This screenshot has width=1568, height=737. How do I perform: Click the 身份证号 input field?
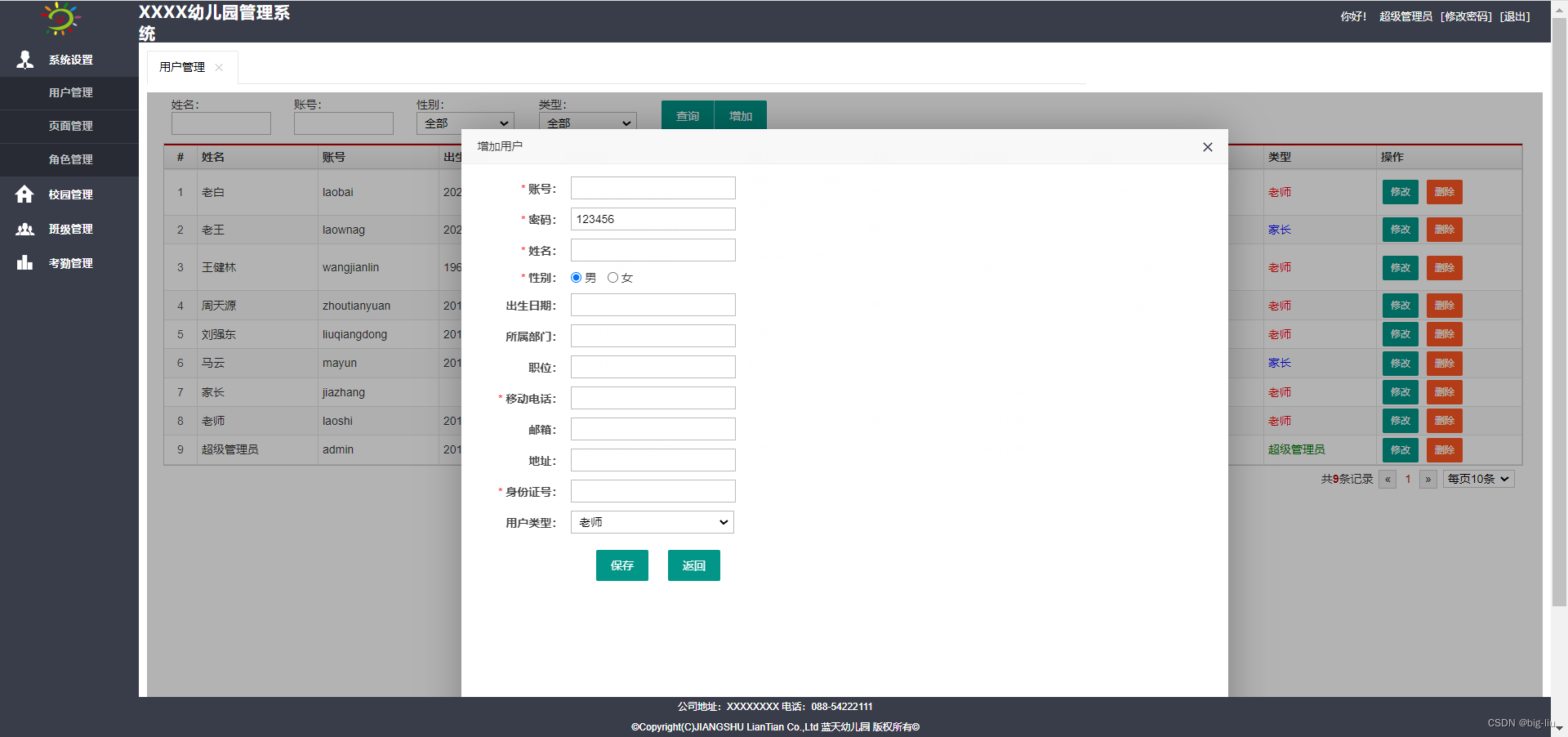pos(653,491)
